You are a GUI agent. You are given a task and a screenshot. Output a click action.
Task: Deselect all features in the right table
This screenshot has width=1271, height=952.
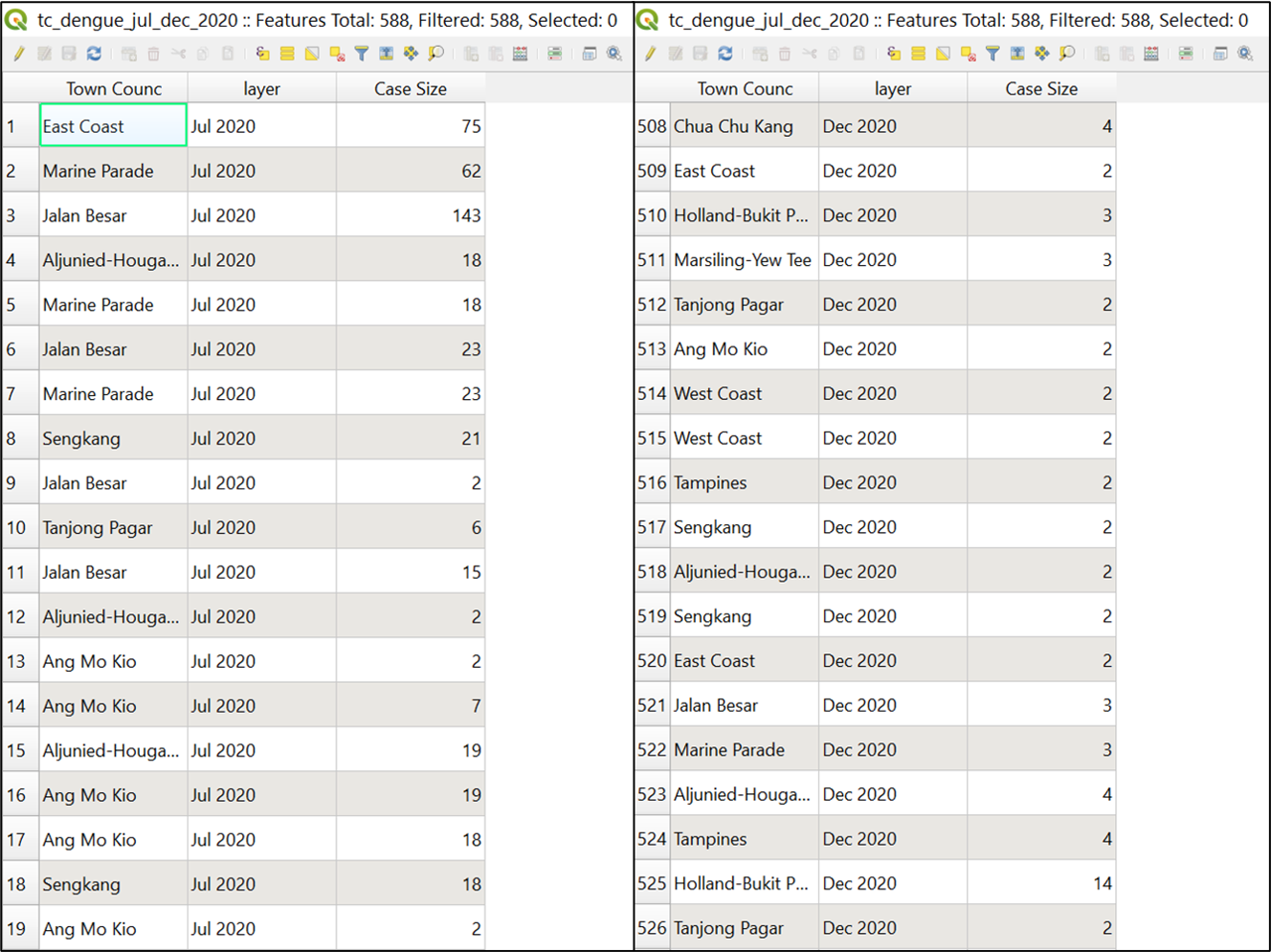click(968, 55)
